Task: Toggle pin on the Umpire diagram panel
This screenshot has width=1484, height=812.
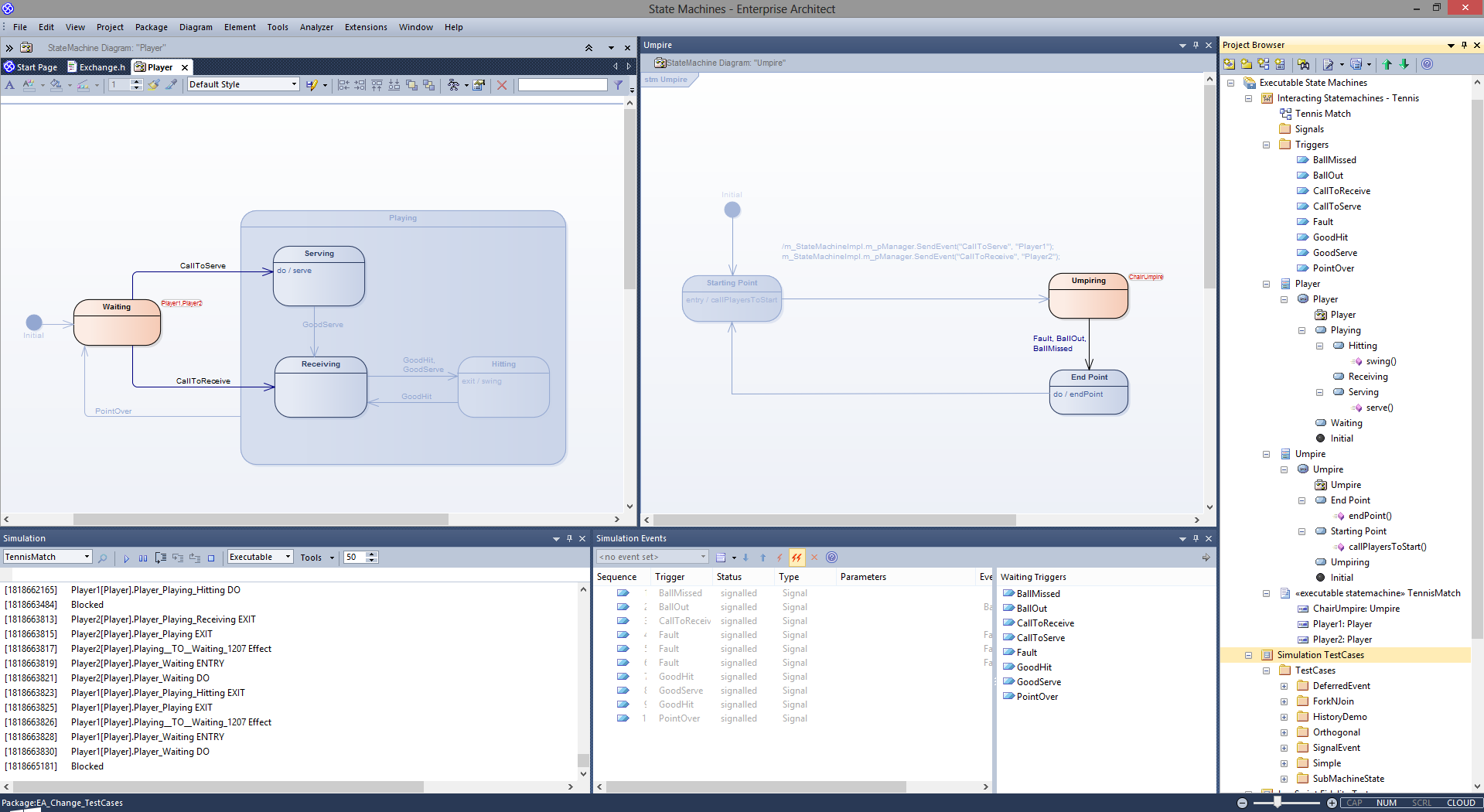Action: [1196, 45]
